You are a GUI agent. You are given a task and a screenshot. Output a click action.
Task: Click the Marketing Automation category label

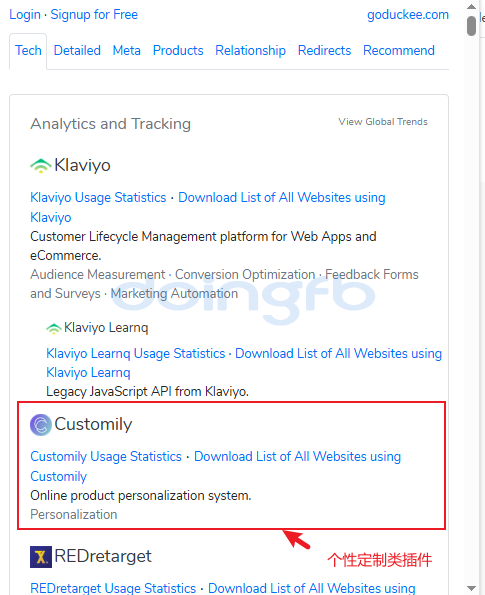(x=174, y=293)
